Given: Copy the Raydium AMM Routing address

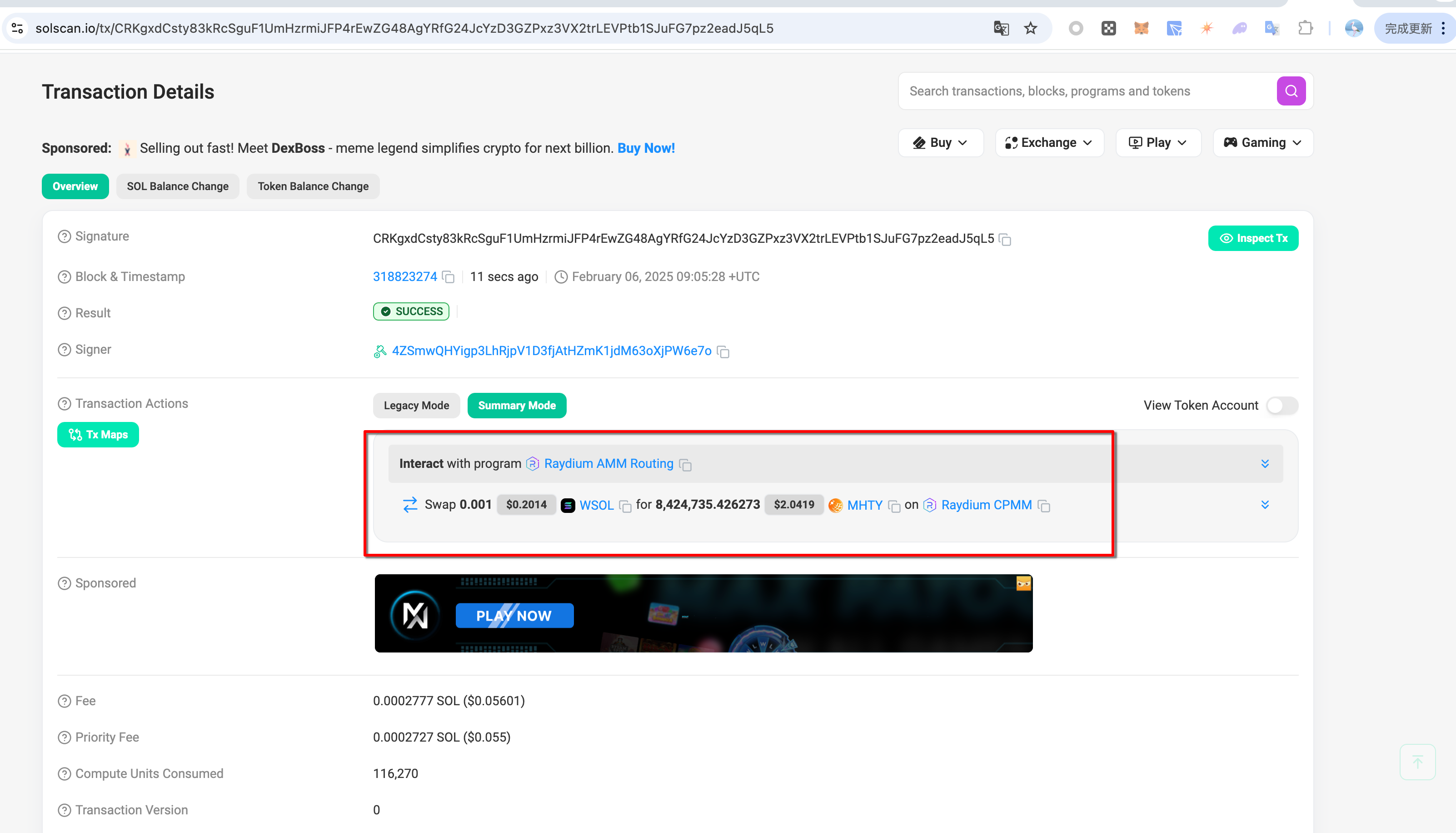Looking at the screenshot, I should (x=685, y=465).
